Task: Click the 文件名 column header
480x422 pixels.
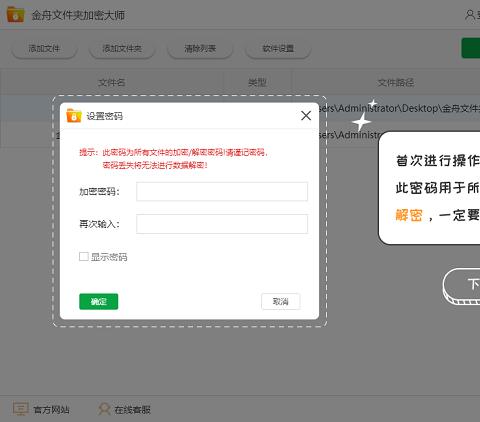Action: click(x=112, y=82)
